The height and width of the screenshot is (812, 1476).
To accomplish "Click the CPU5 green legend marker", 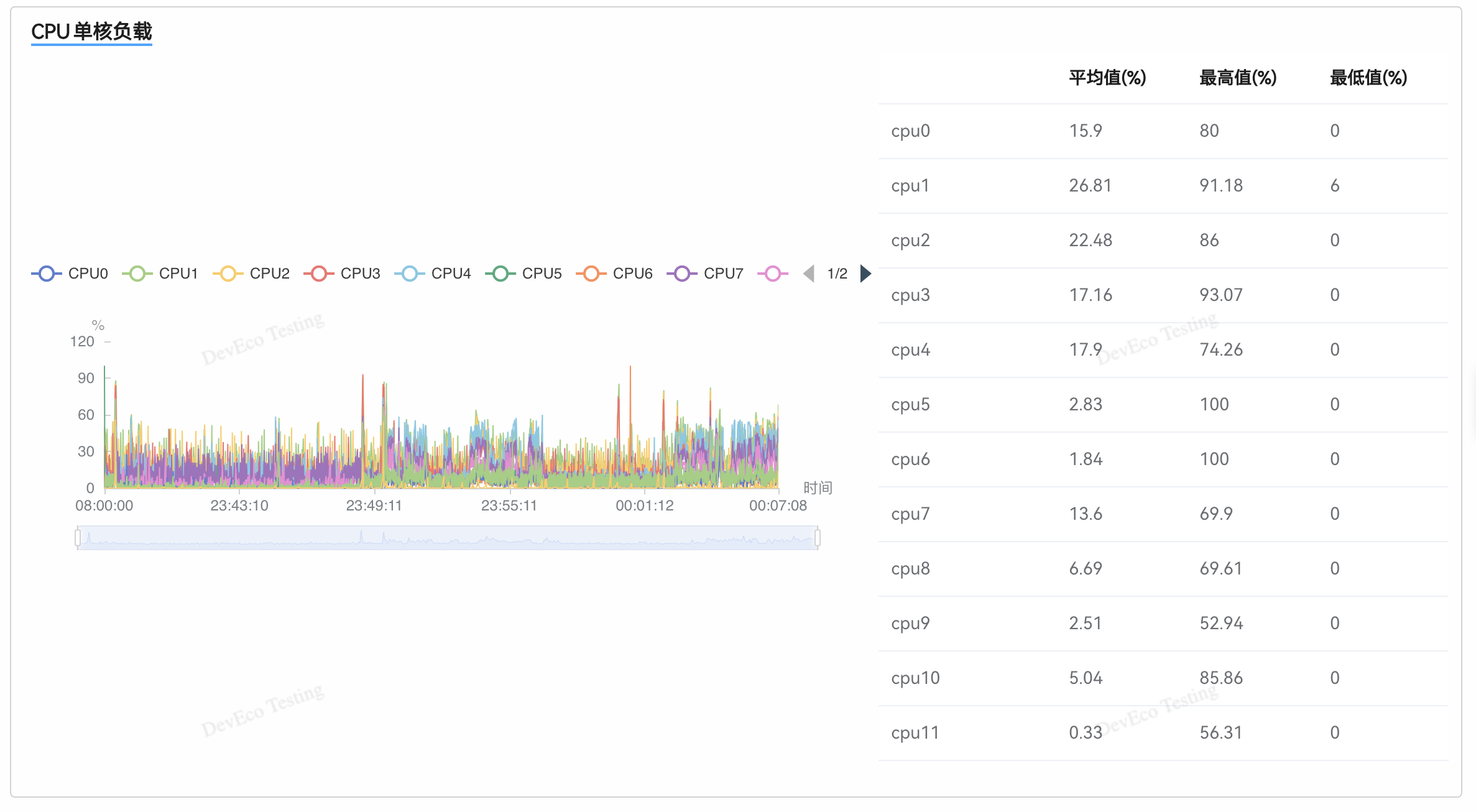I will pyautogui.click(x=500, y=274).
